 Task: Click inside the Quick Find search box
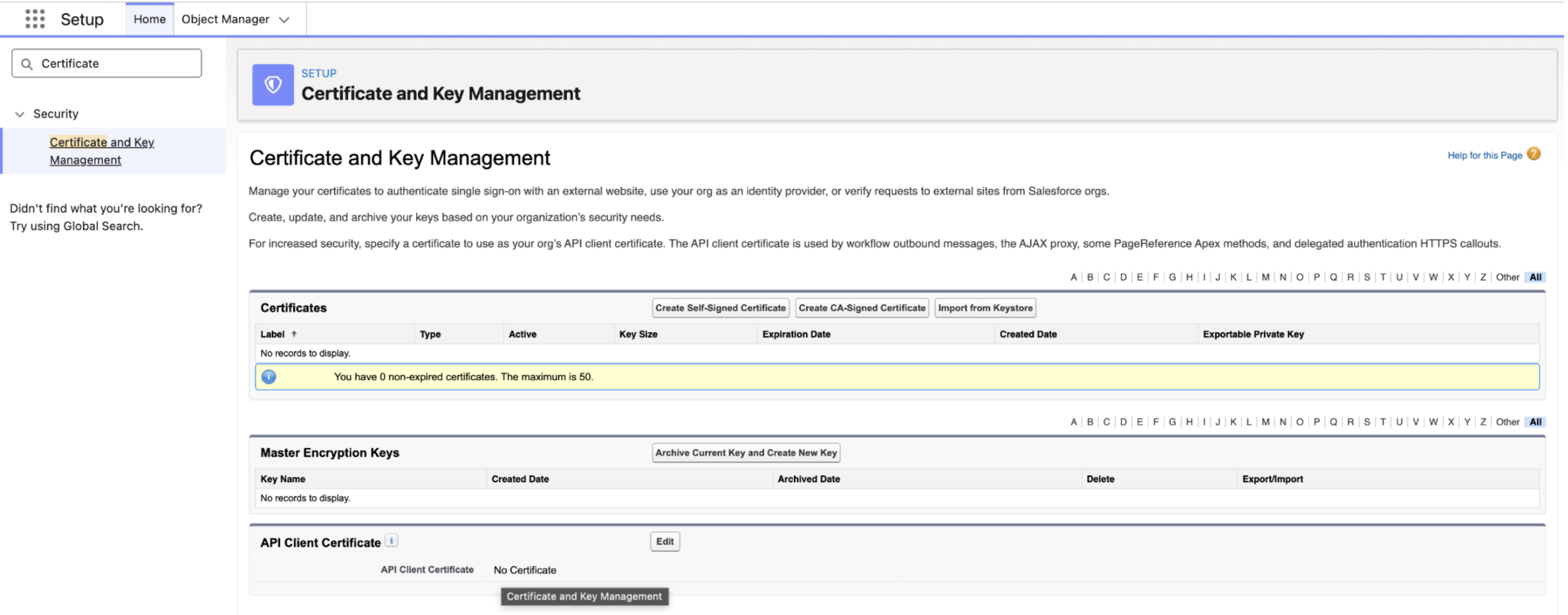(107, 63)
